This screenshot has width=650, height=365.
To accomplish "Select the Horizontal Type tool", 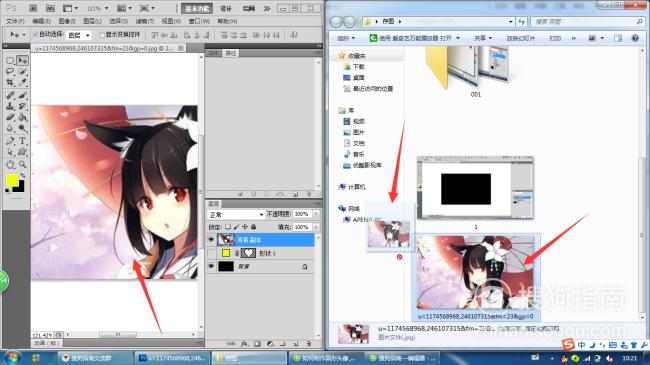I will coord(23,141).
